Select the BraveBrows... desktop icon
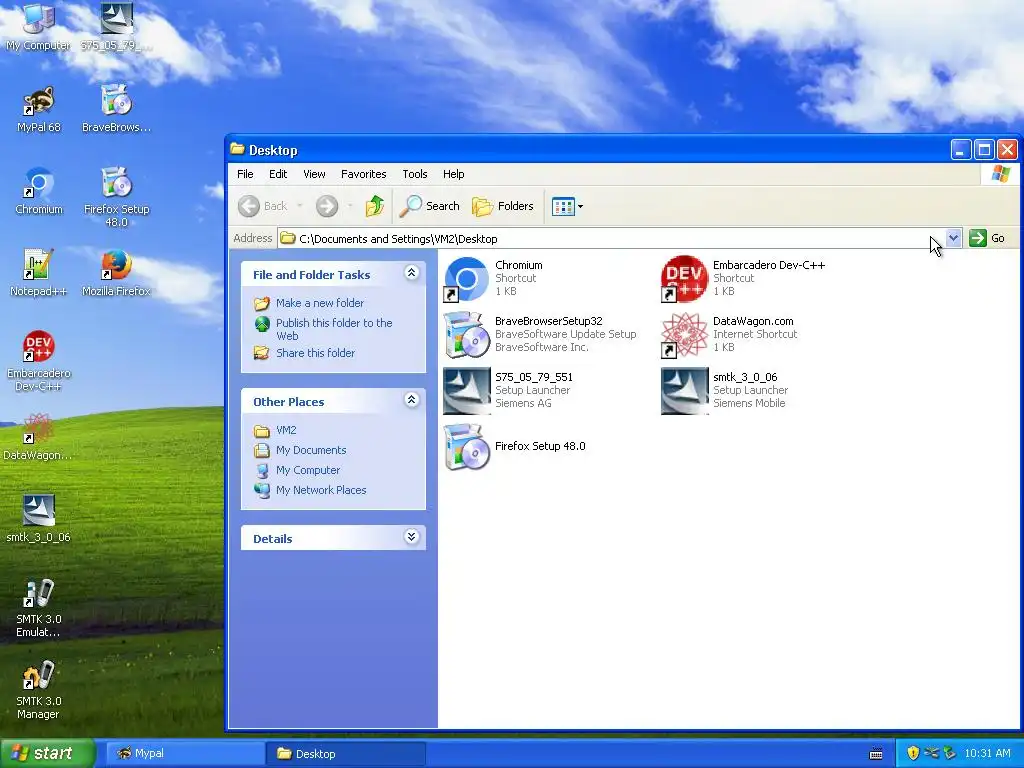 pyautogui.click(x=116, y=109)
